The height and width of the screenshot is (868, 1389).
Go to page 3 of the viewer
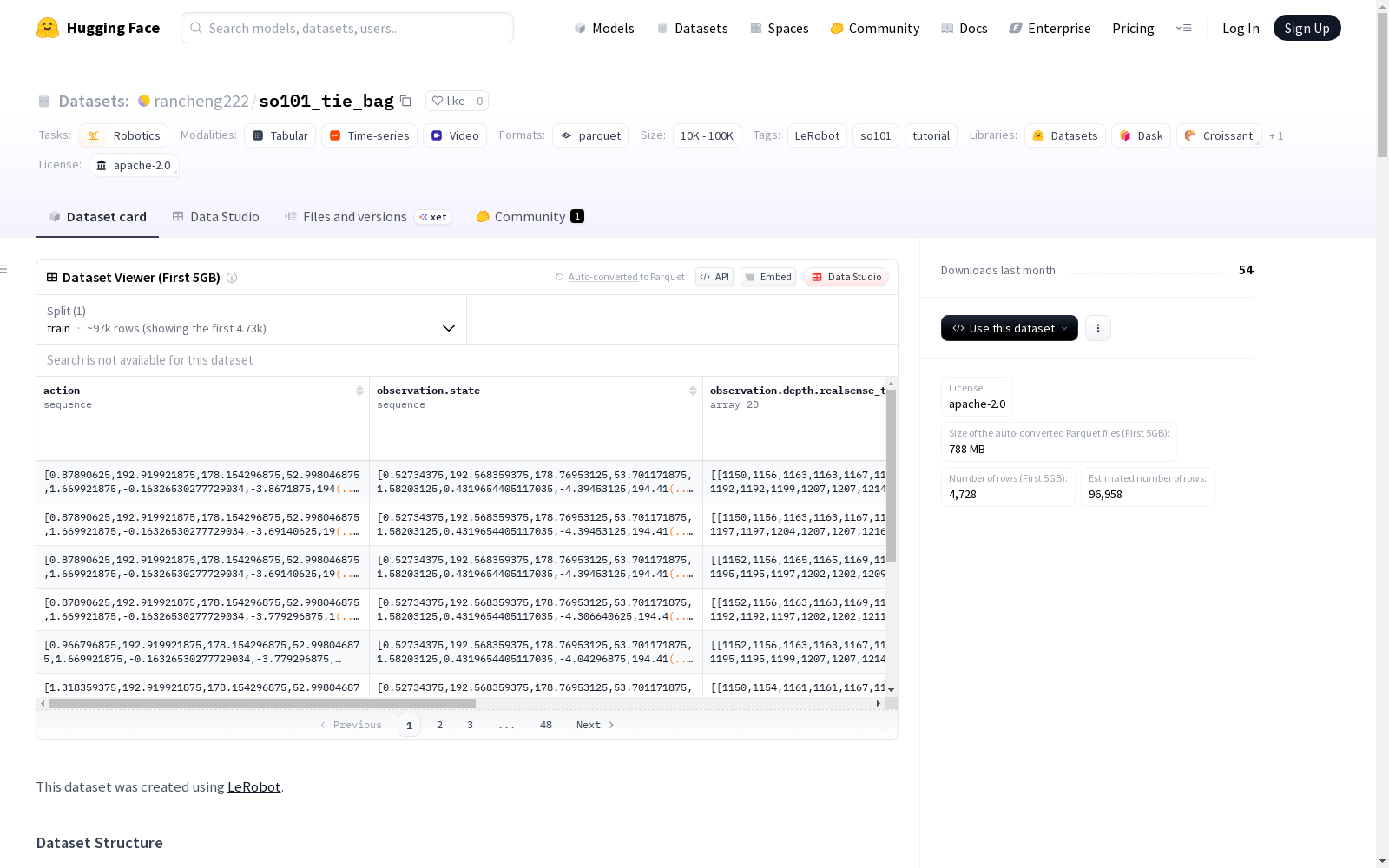(x=470, y=725)
